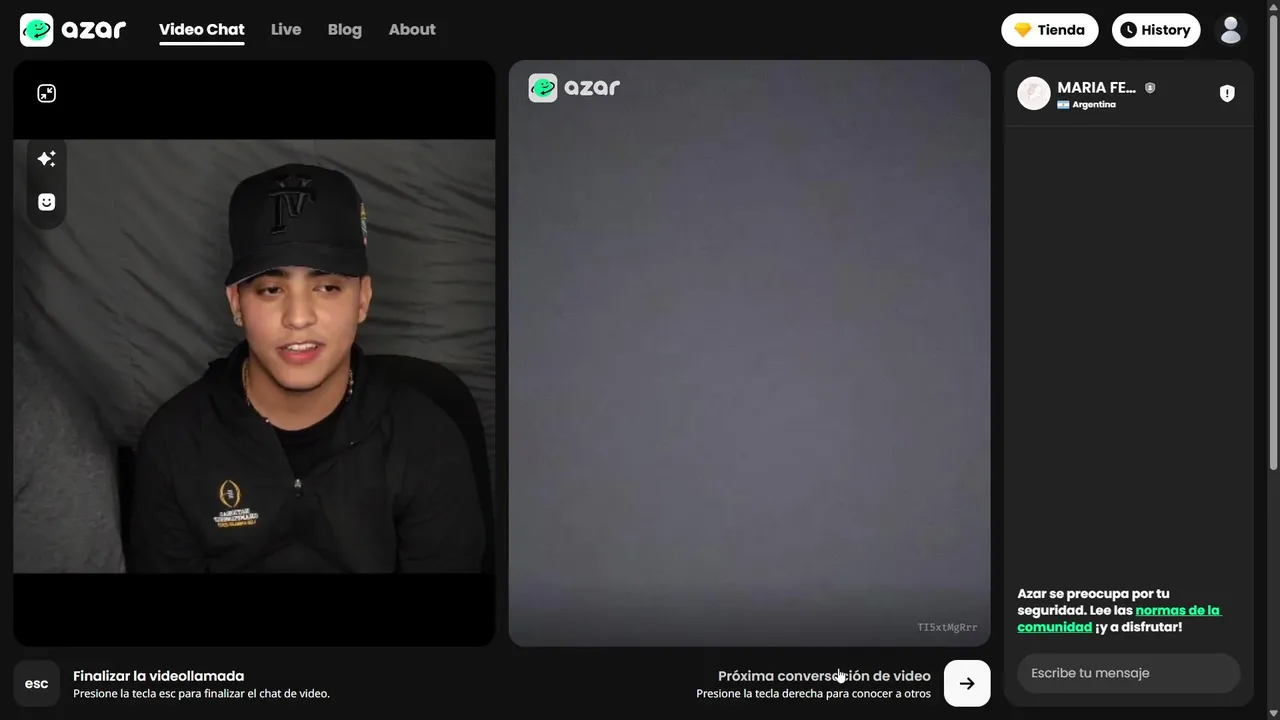Click the esc key button to end call
This screenshot has width=1280, height=720.
coord(36,683)
